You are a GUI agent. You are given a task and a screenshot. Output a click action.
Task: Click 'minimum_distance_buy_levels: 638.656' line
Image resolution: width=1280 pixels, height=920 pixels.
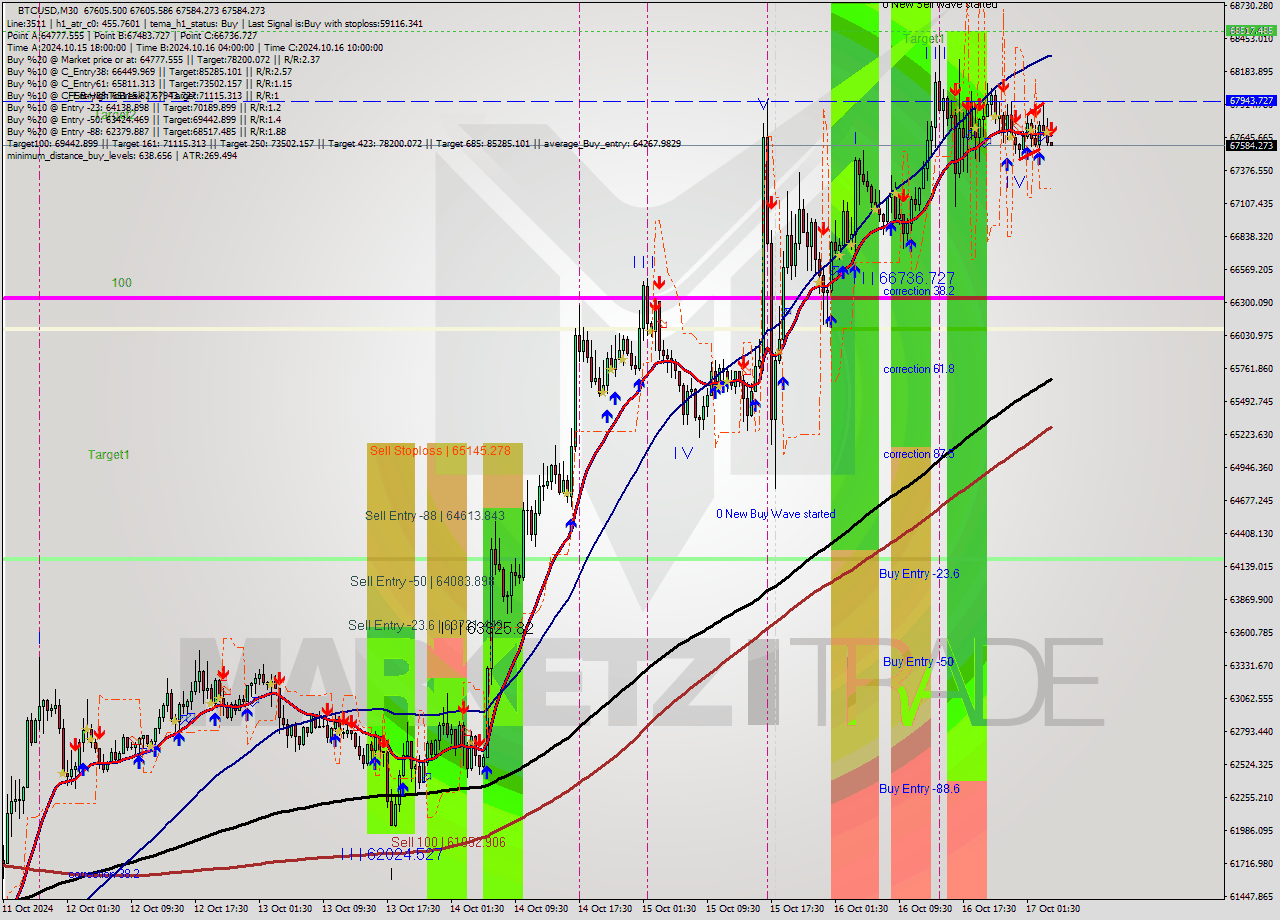122,155
